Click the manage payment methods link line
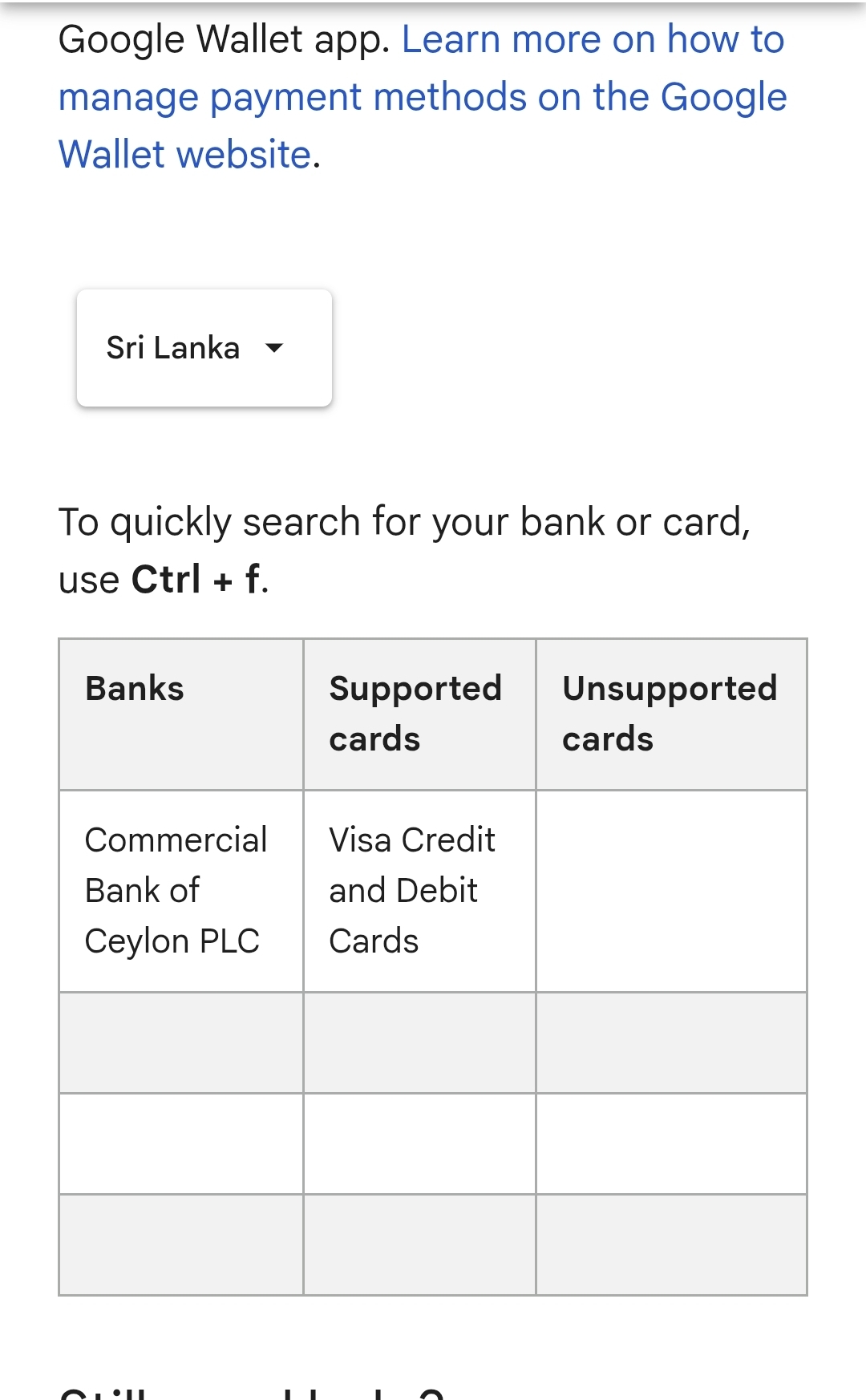 click(x=423, y=97)
